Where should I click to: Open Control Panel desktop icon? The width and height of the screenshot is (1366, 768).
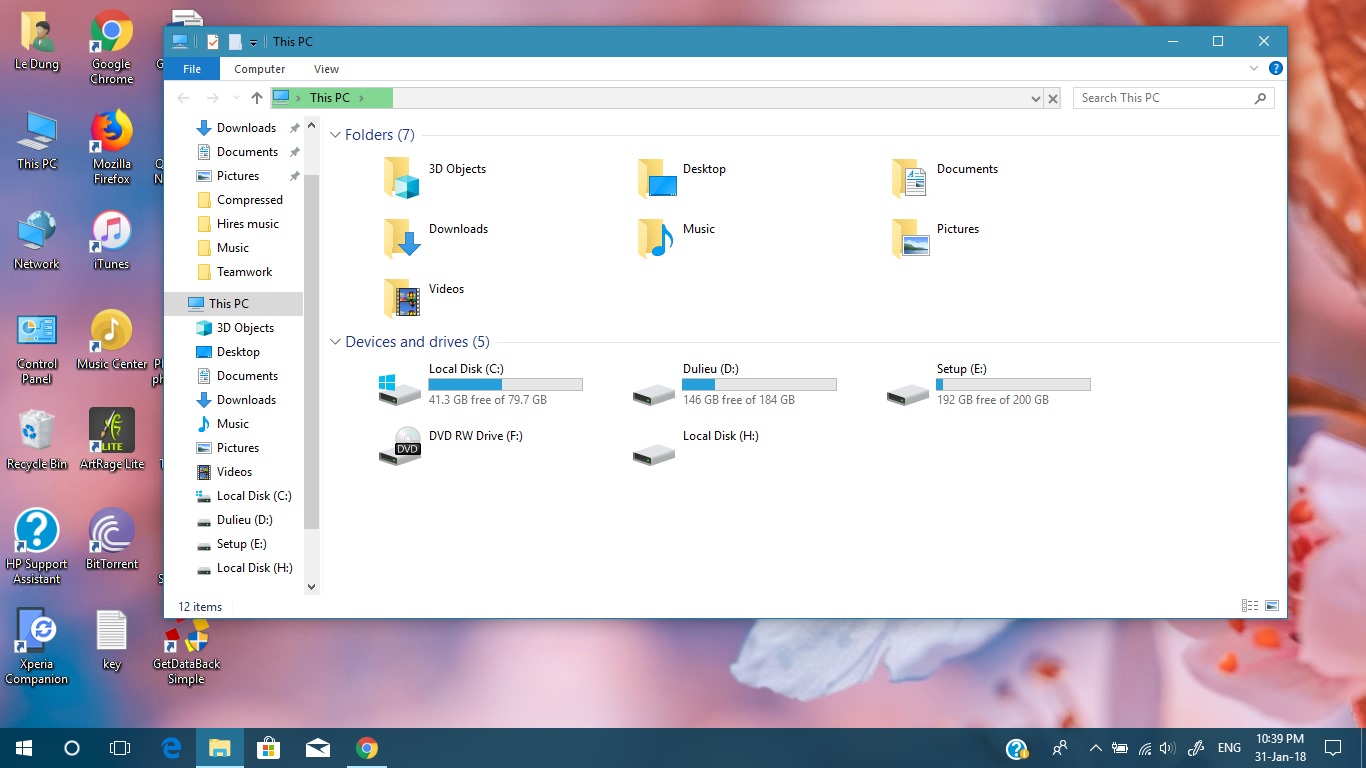click(x=37, y=347)
